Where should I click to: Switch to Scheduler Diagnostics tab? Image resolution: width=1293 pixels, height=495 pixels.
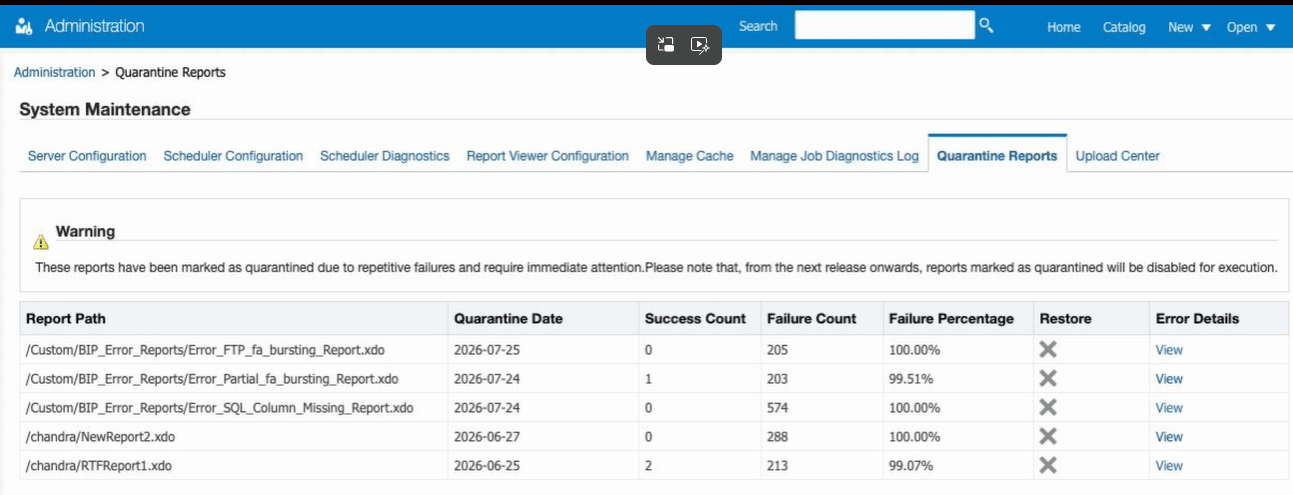(385, 156)
